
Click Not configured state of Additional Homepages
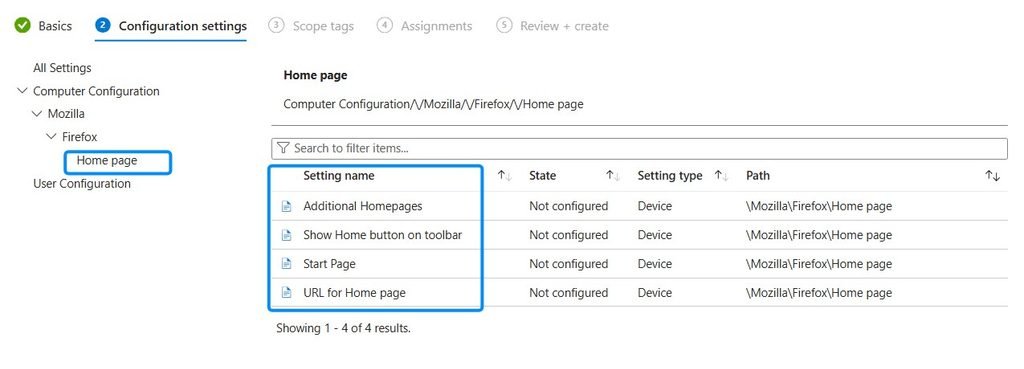click(x=568, y=206)
